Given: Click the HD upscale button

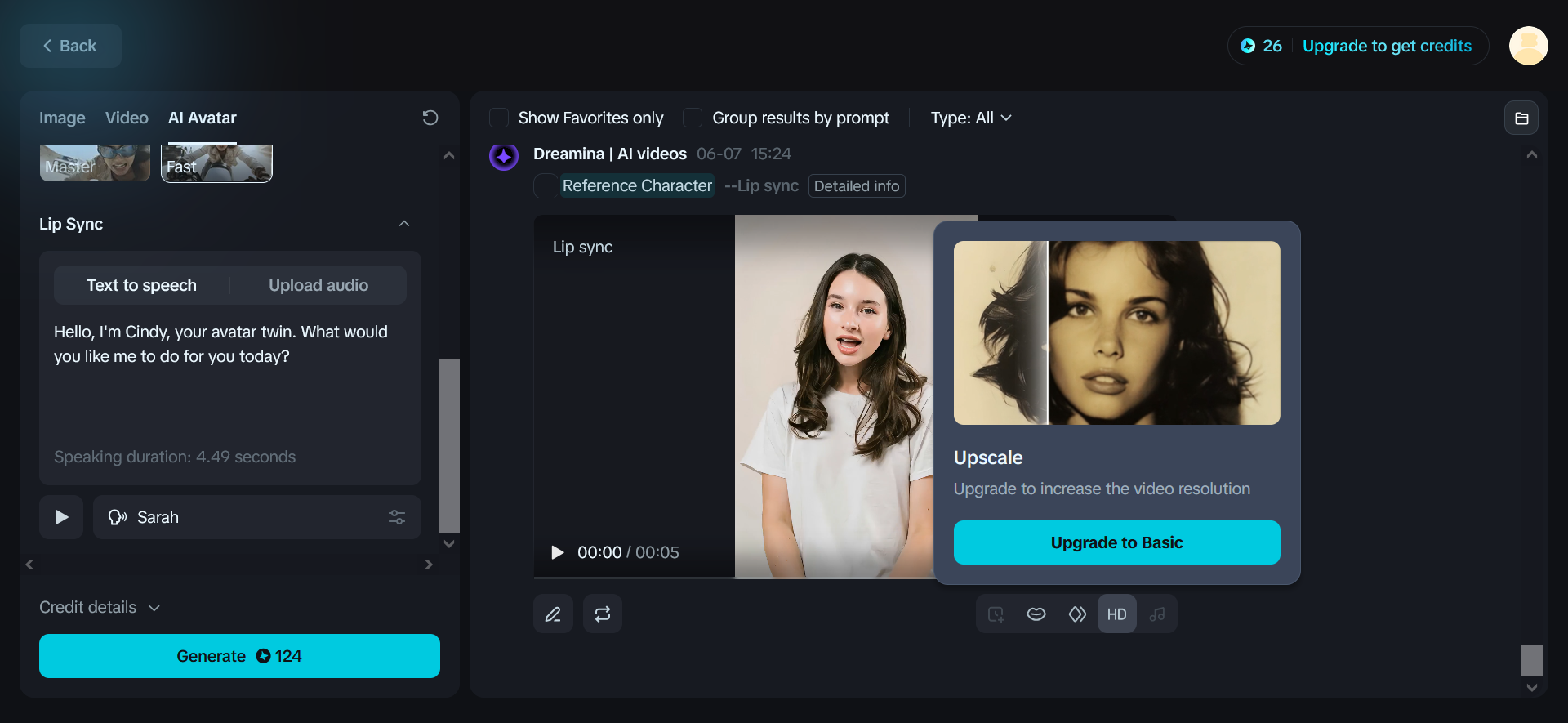Looking at the screenshot, I should pos(1117,614).
